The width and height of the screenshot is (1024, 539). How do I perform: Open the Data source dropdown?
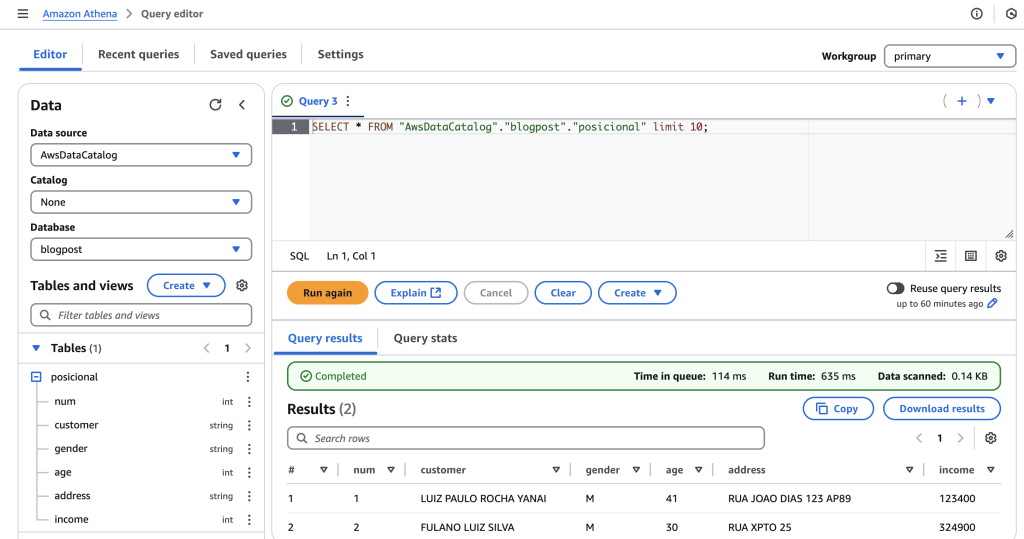pyautogui.click(x=141, y=155)
